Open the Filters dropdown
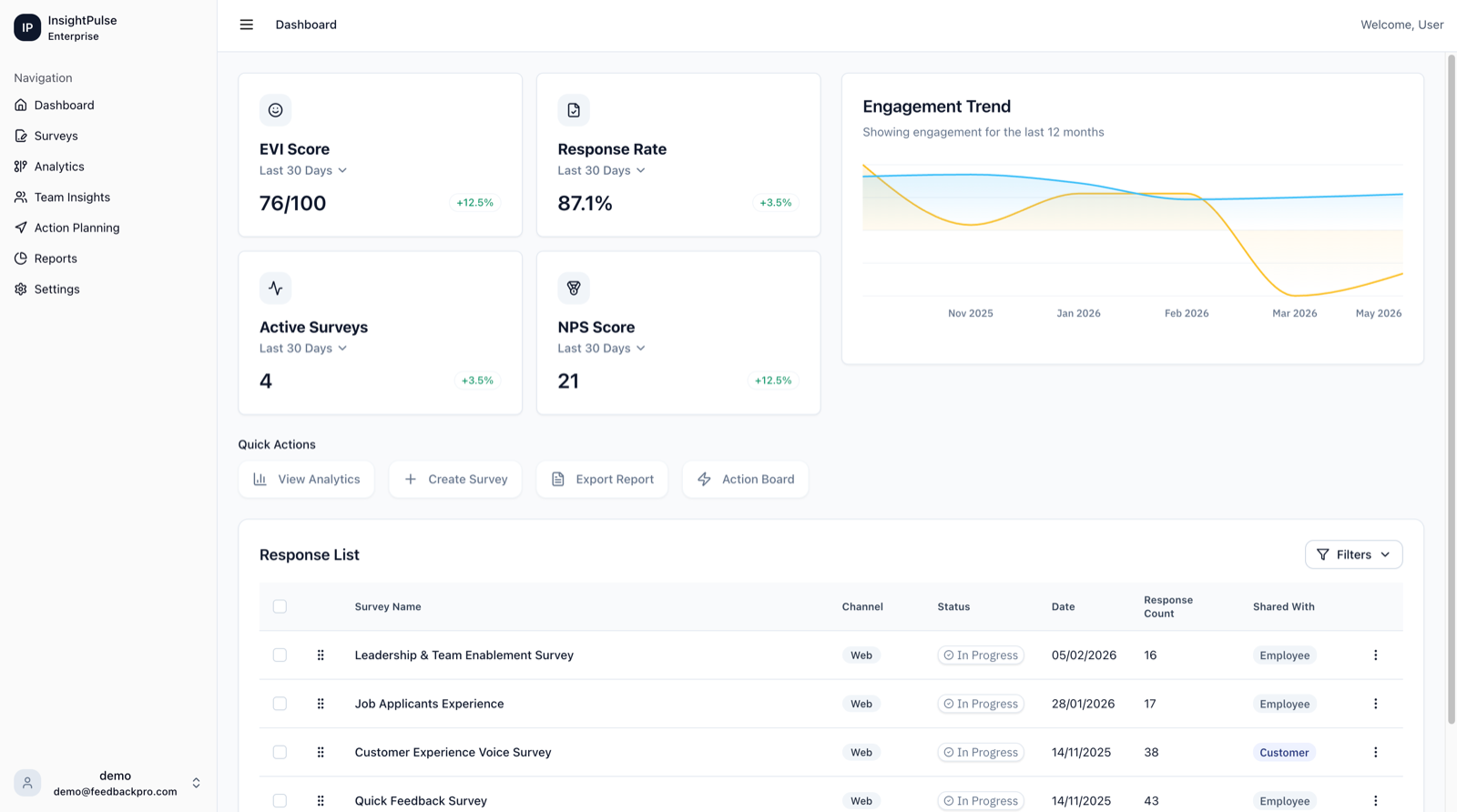Screen dimensions: 1457x812 coord(1353,554)
